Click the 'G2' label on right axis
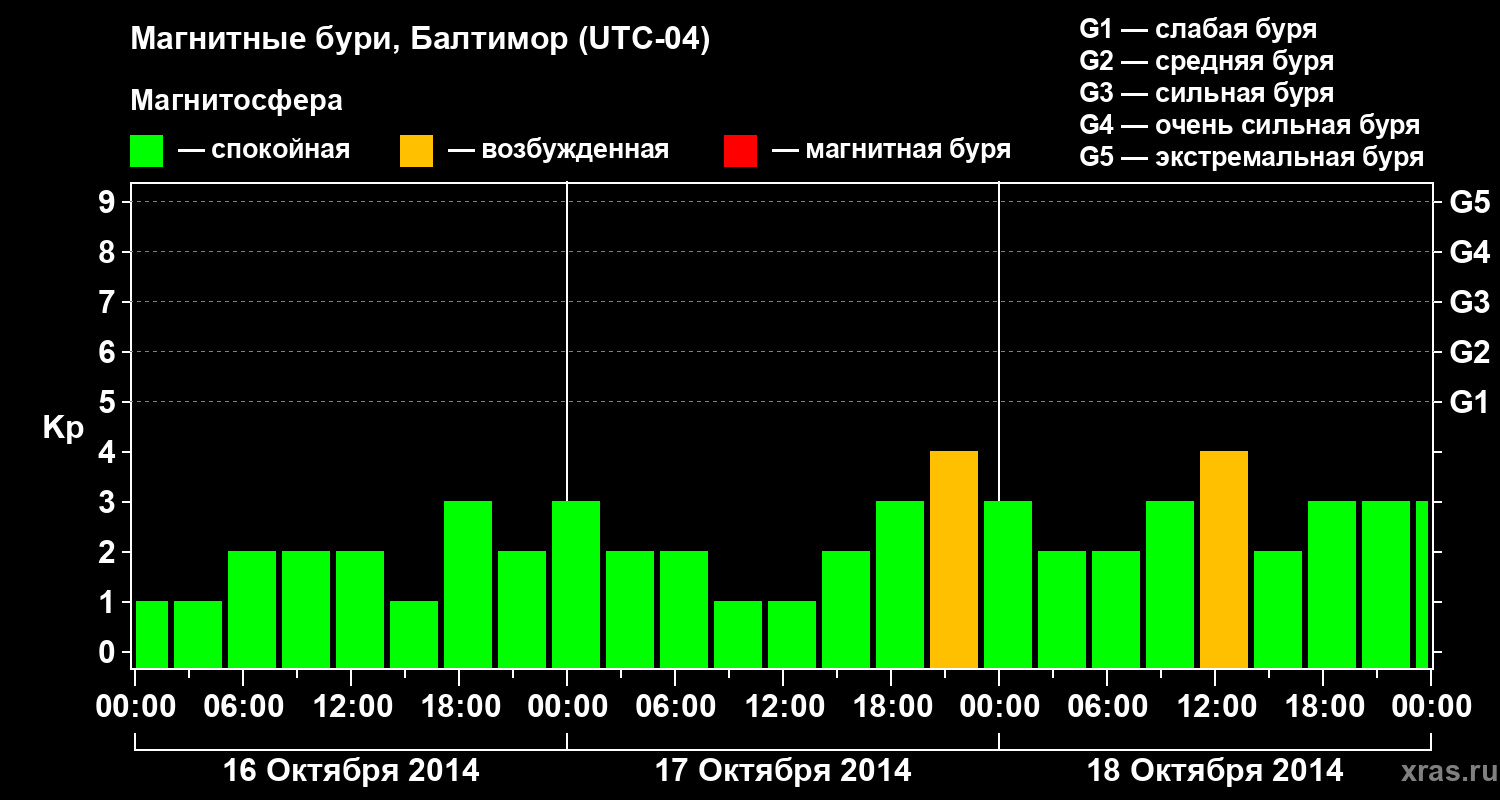This screenshot has width=1500, height=800. click(x=1469, y=353)
